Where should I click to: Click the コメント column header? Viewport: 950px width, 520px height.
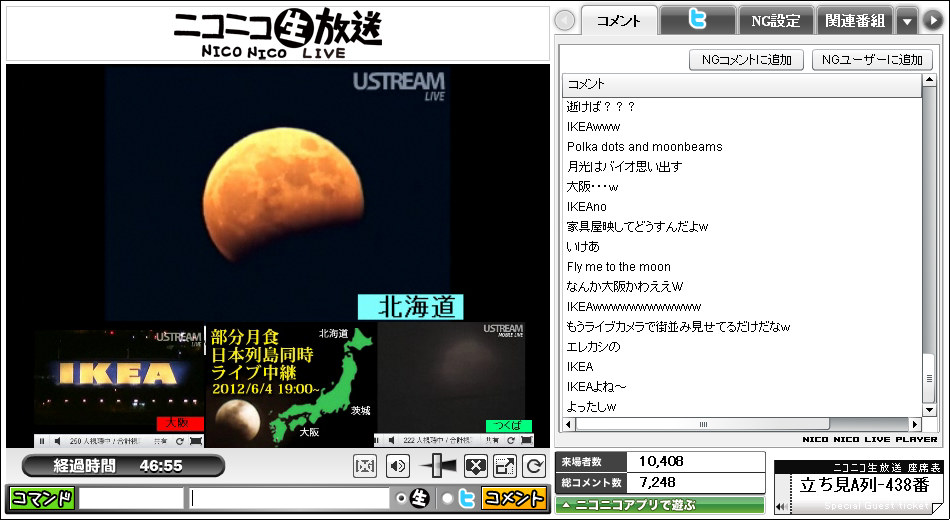click(742, 84)
